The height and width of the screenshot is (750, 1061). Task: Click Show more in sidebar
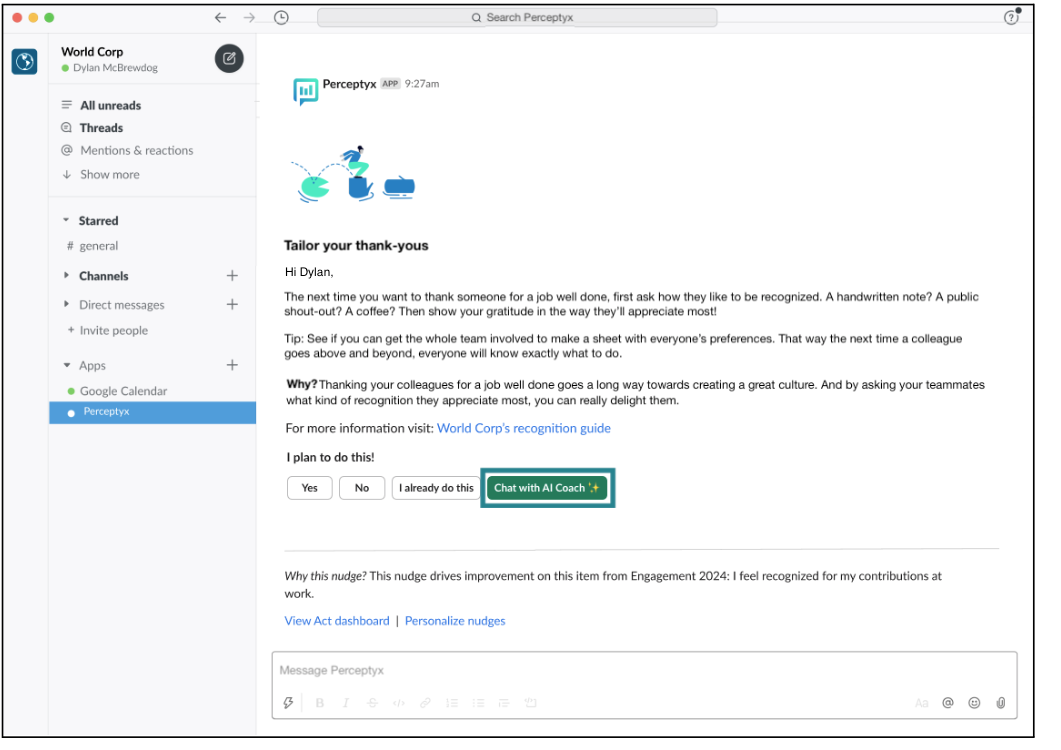(x=109, y=175)
